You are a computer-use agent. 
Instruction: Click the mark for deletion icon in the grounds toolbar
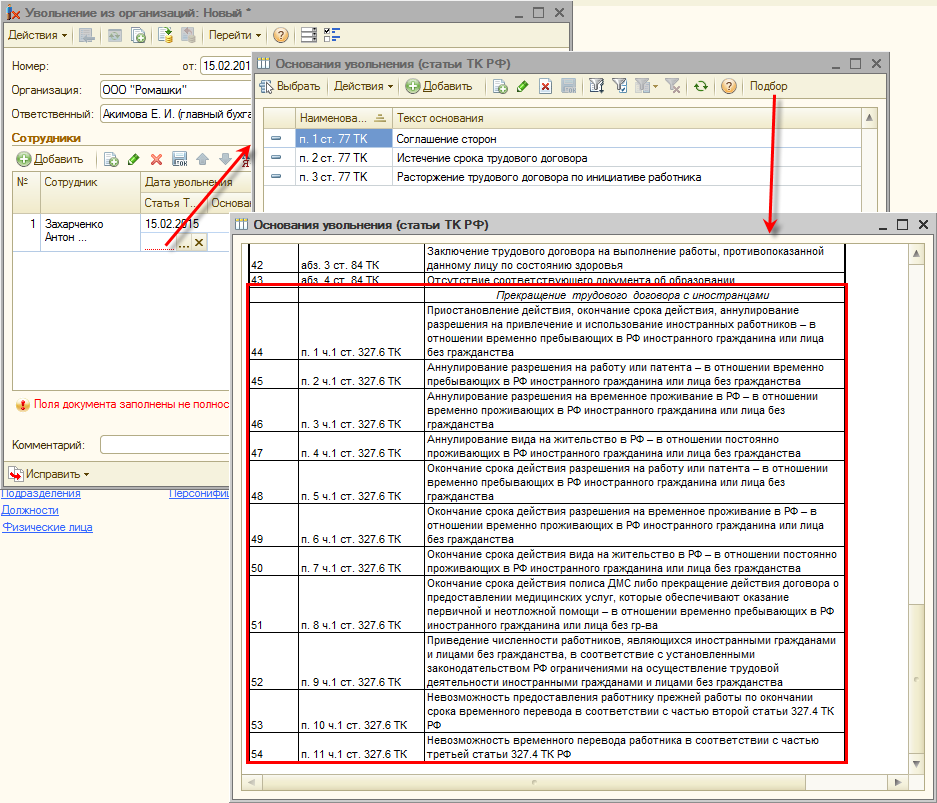coord(545,87)
